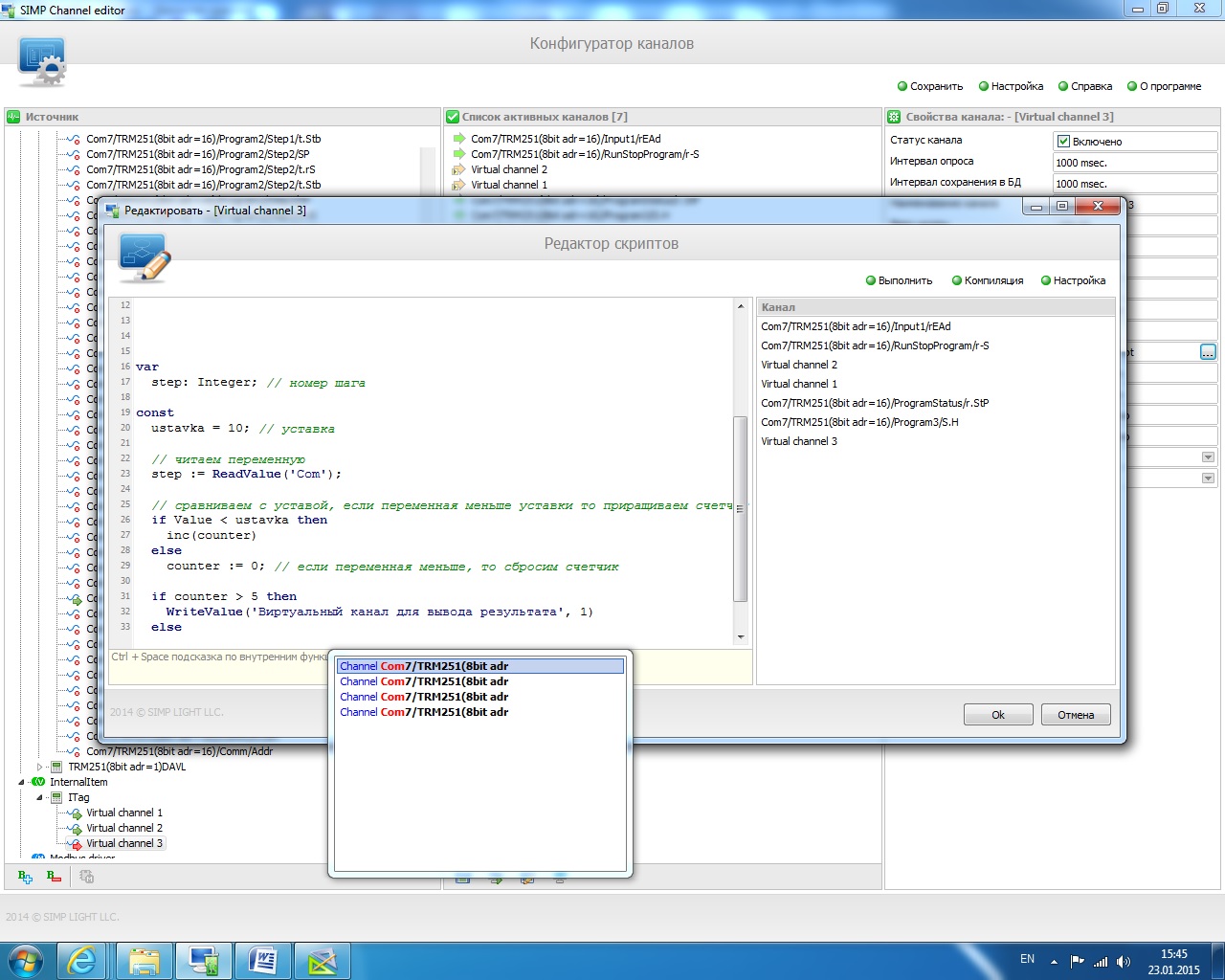Click the volume icon in system tray
The height and width of the screenshot is (980, 1225).
(x=1123, y=961)
